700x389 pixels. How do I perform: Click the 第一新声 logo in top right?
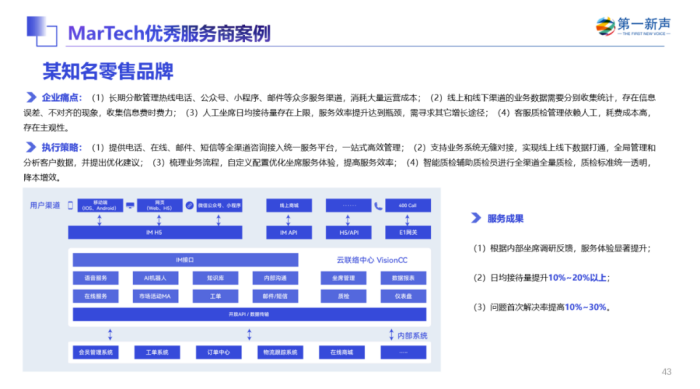(633, 27)
